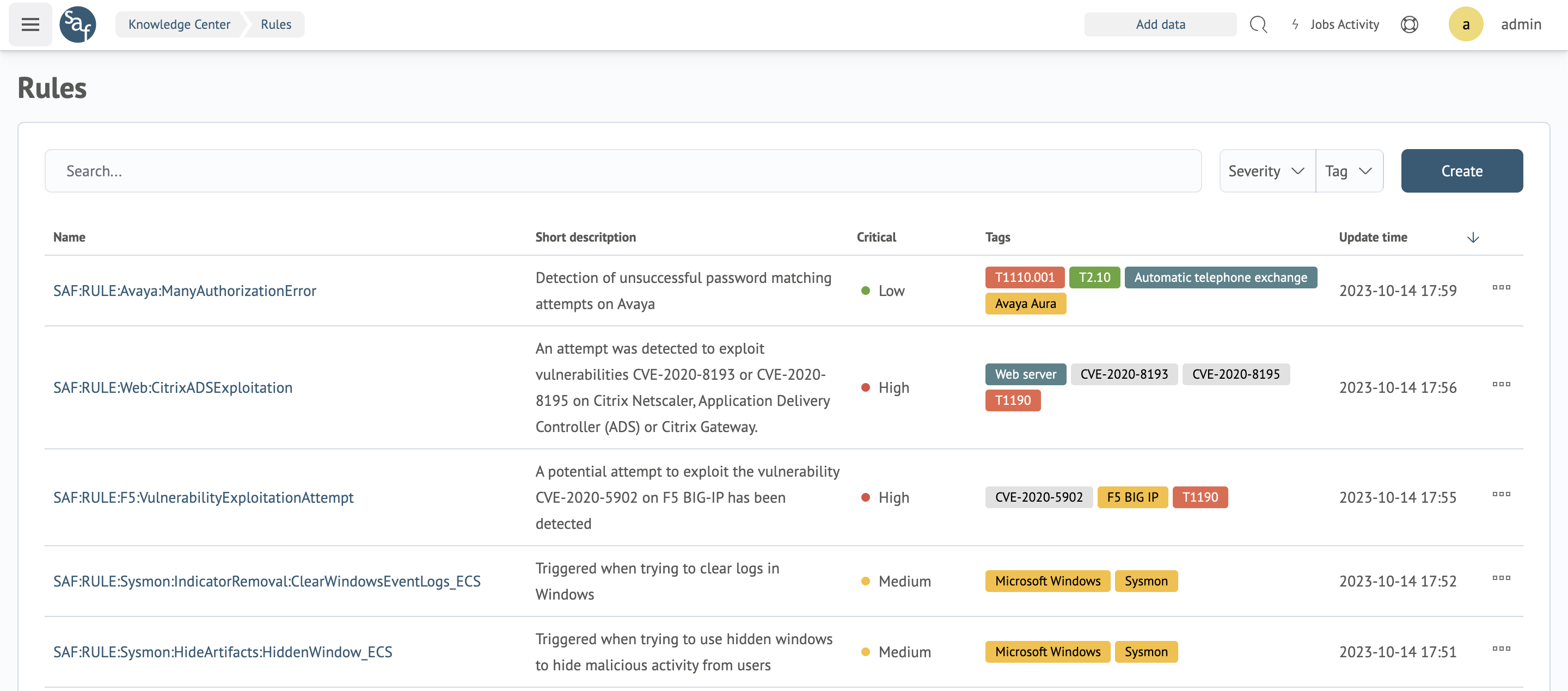The image size is (1568, 691).
Task: Open ClearWindowsEventLogs_ECS rule link
Action: [x=267, y=581]
